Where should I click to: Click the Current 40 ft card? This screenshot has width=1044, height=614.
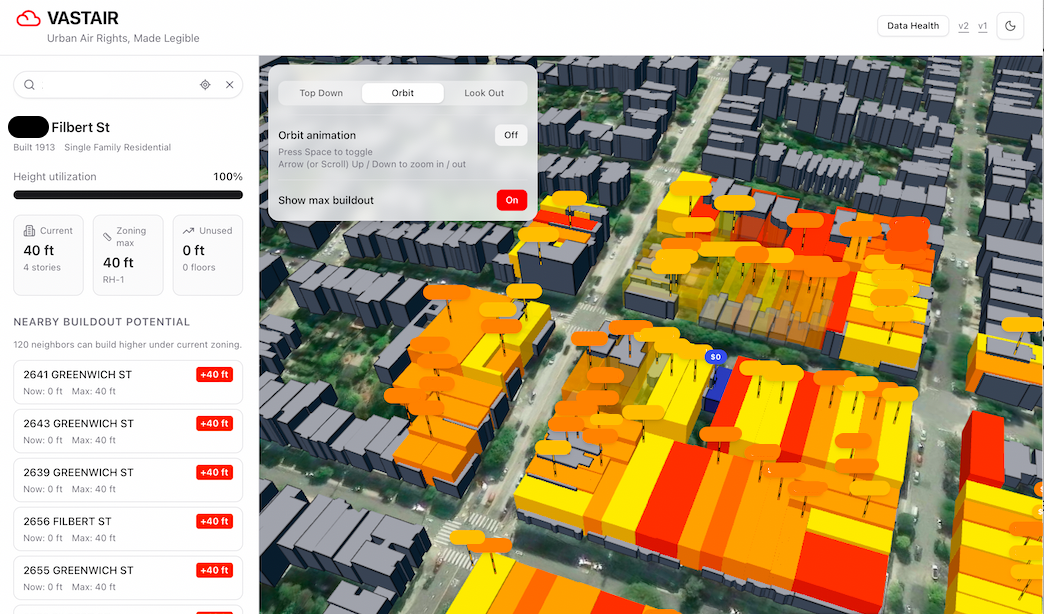coord(49,255)
